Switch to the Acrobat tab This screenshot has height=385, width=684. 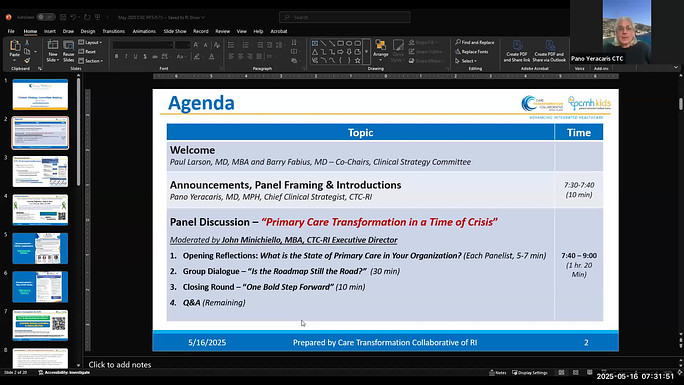[279, 31]
